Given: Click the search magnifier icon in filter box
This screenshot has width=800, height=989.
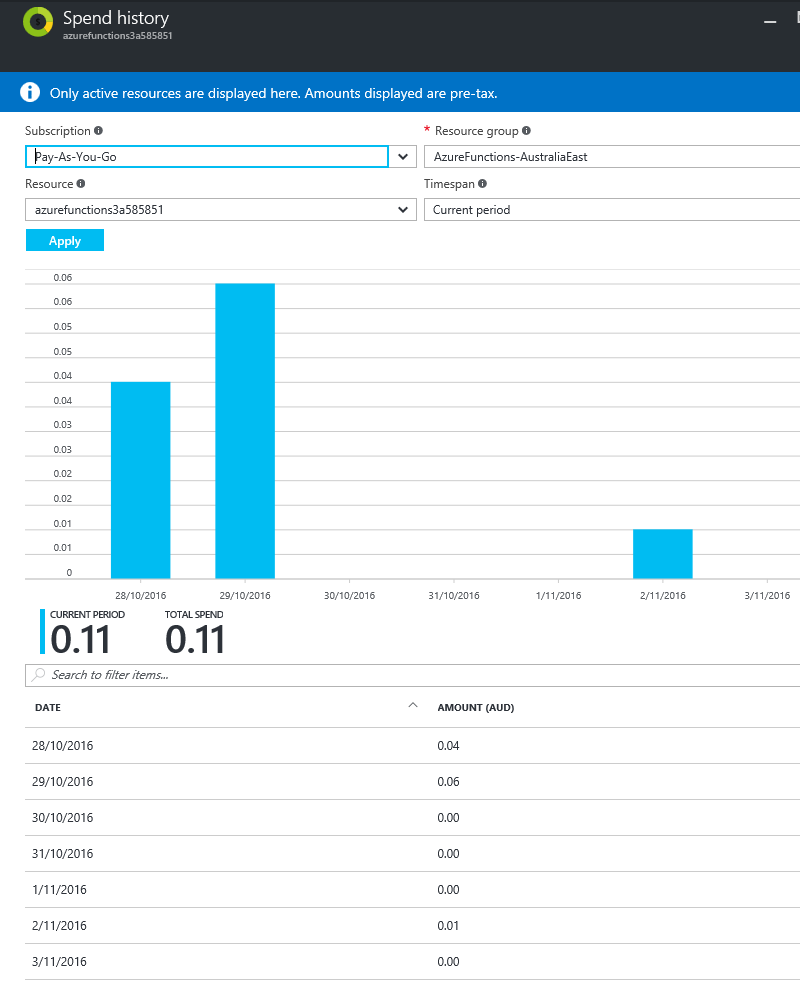Looking at the screenshot, I should pos(38,675).
